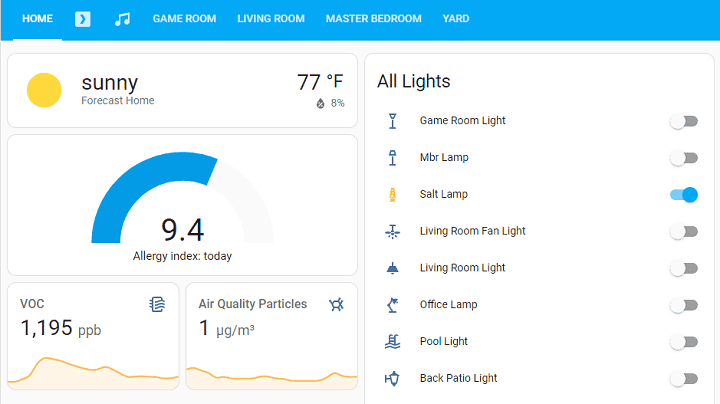Enable the Office Lamp switch
This screenshot has height=404, width=720.
(x=684, y=305)
